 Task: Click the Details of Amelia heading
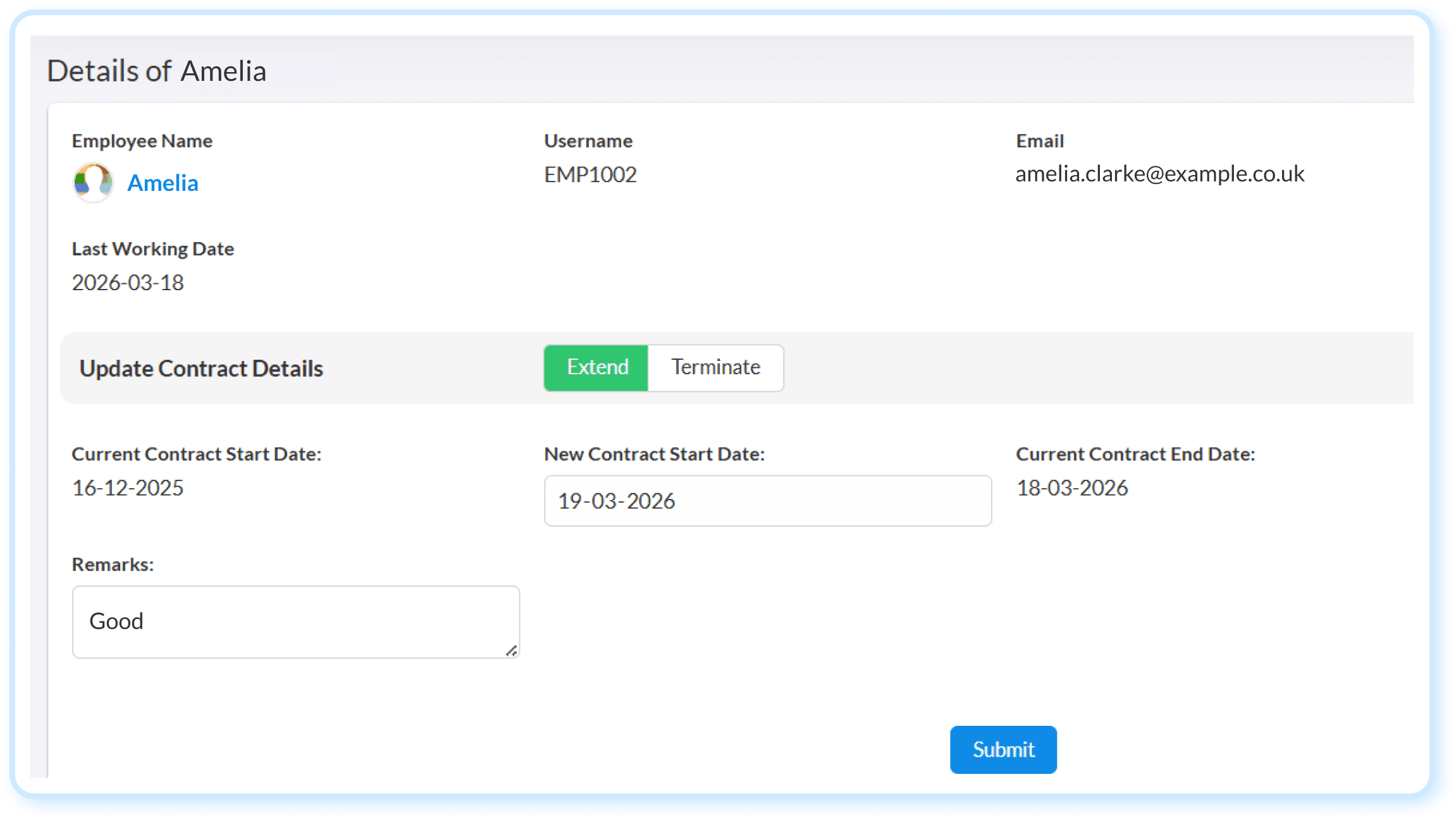pyautogui.click(x=156, y=71)
